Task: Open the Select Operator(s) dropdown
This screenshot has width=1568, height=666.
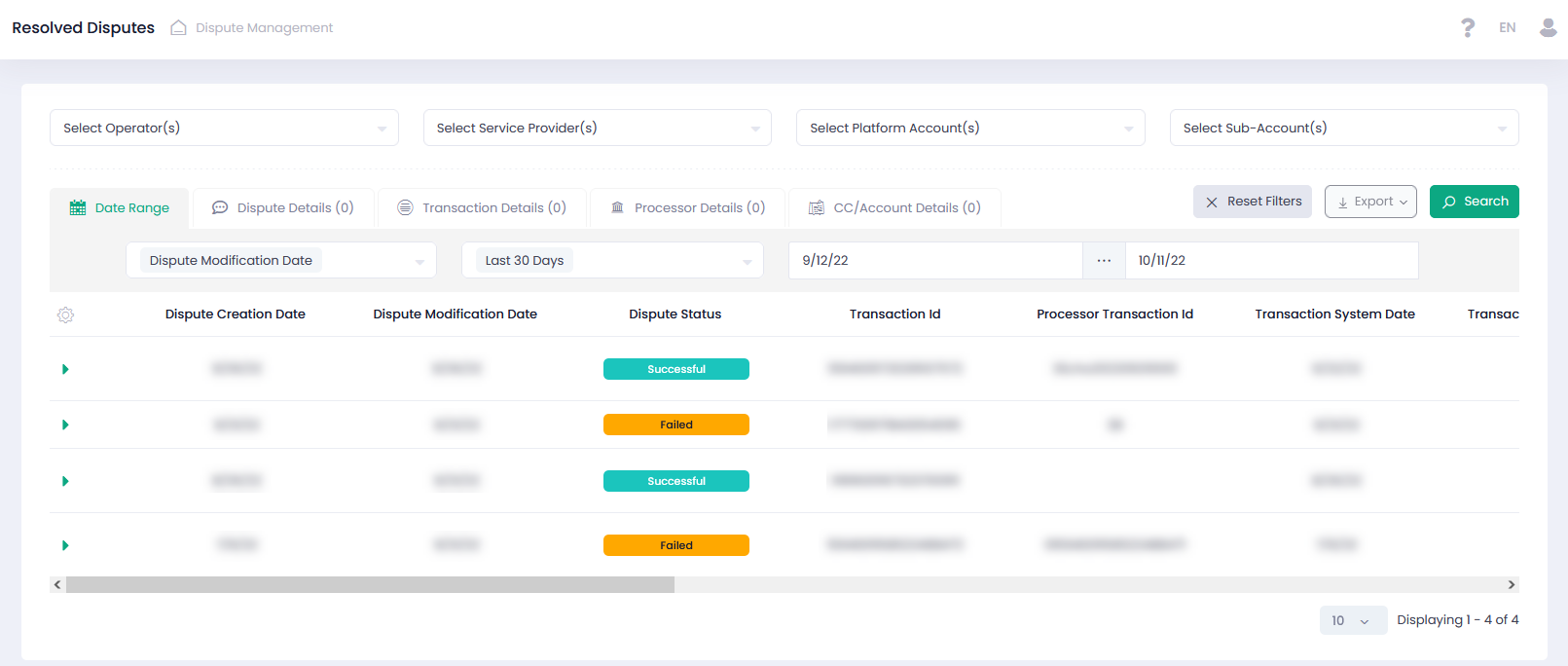Action: pyautogui.click(x=224, y=128)
